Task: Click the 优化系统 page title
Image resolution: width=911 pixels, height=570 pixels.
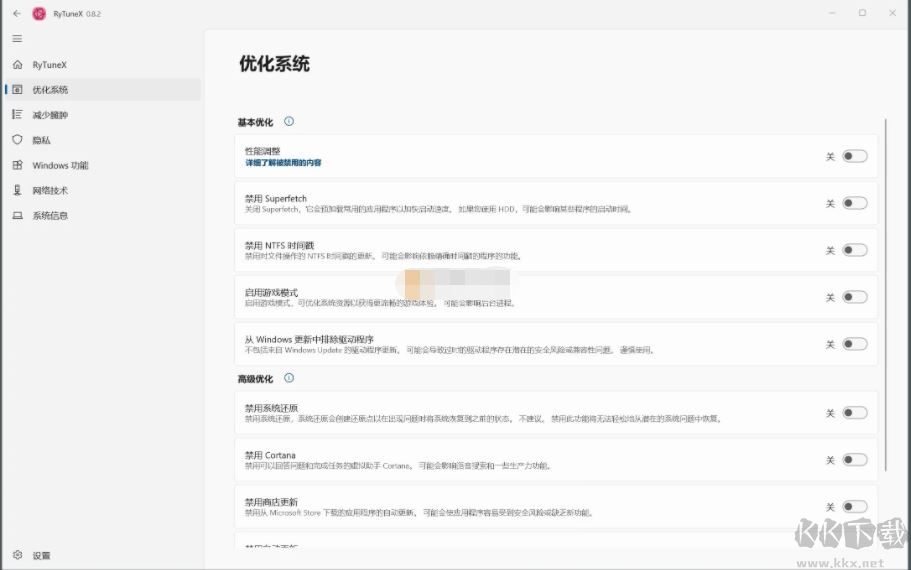Action: point(274,63)
